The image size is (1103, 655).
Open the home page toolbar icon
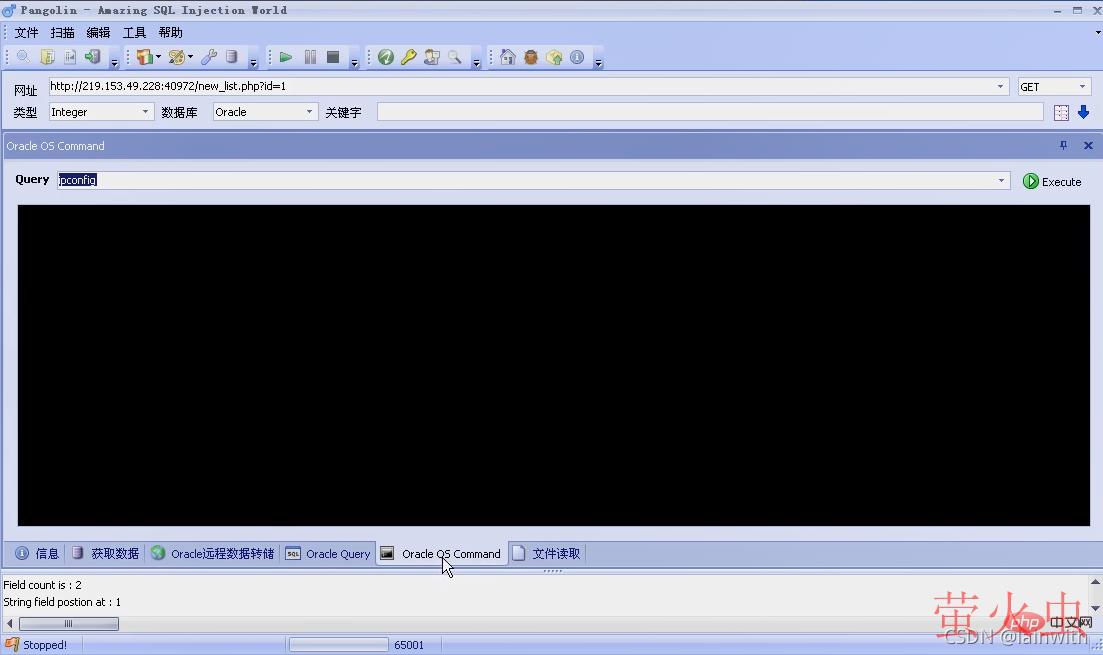[x=507, y=57]
